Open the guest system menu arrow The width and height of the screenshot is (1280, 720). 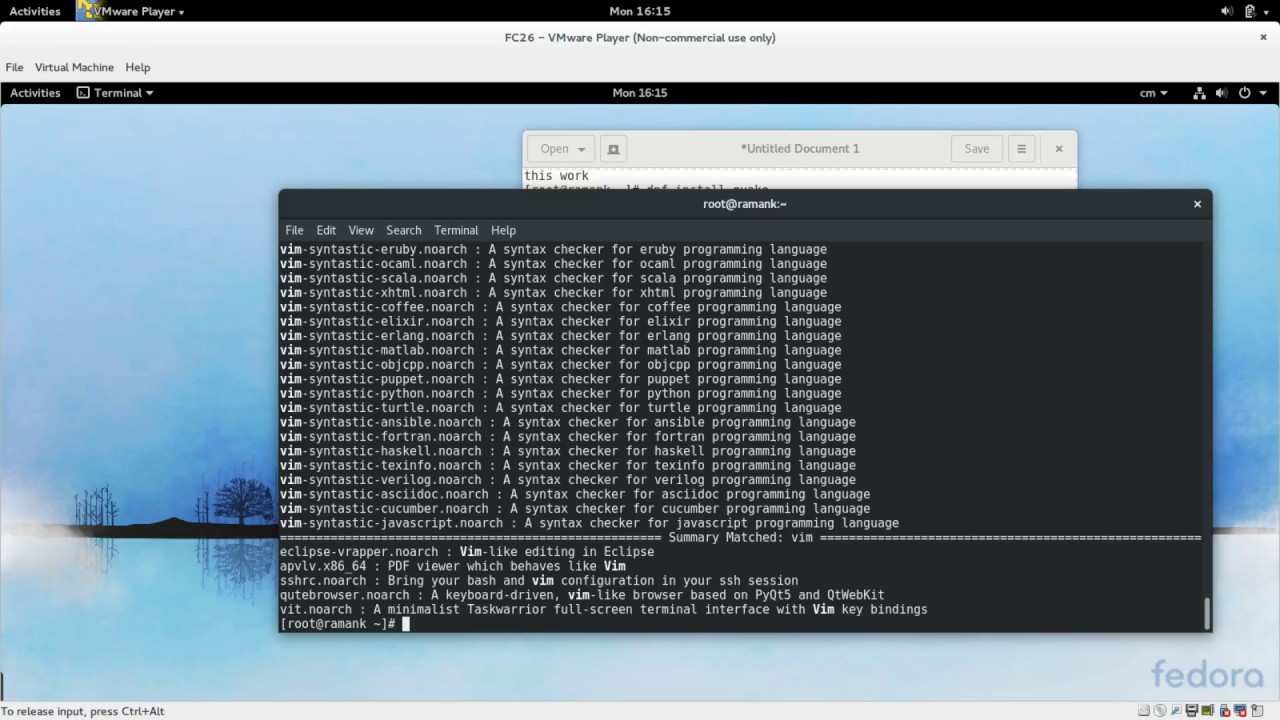click(x=1263, y=92)
